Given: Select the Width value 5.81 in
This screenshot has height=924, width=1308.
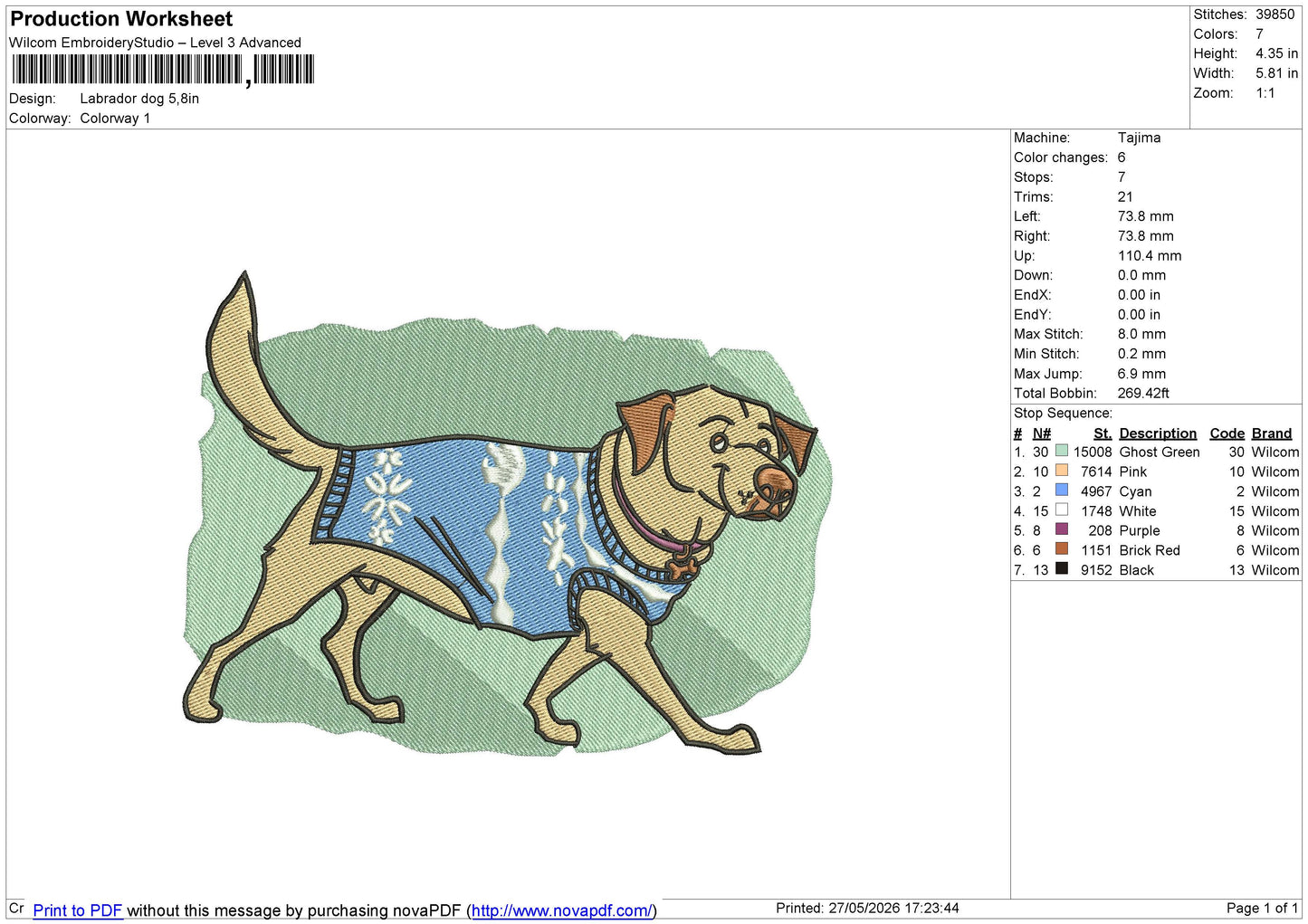Looking at the screenshot, I should [x=1276, y=73].
